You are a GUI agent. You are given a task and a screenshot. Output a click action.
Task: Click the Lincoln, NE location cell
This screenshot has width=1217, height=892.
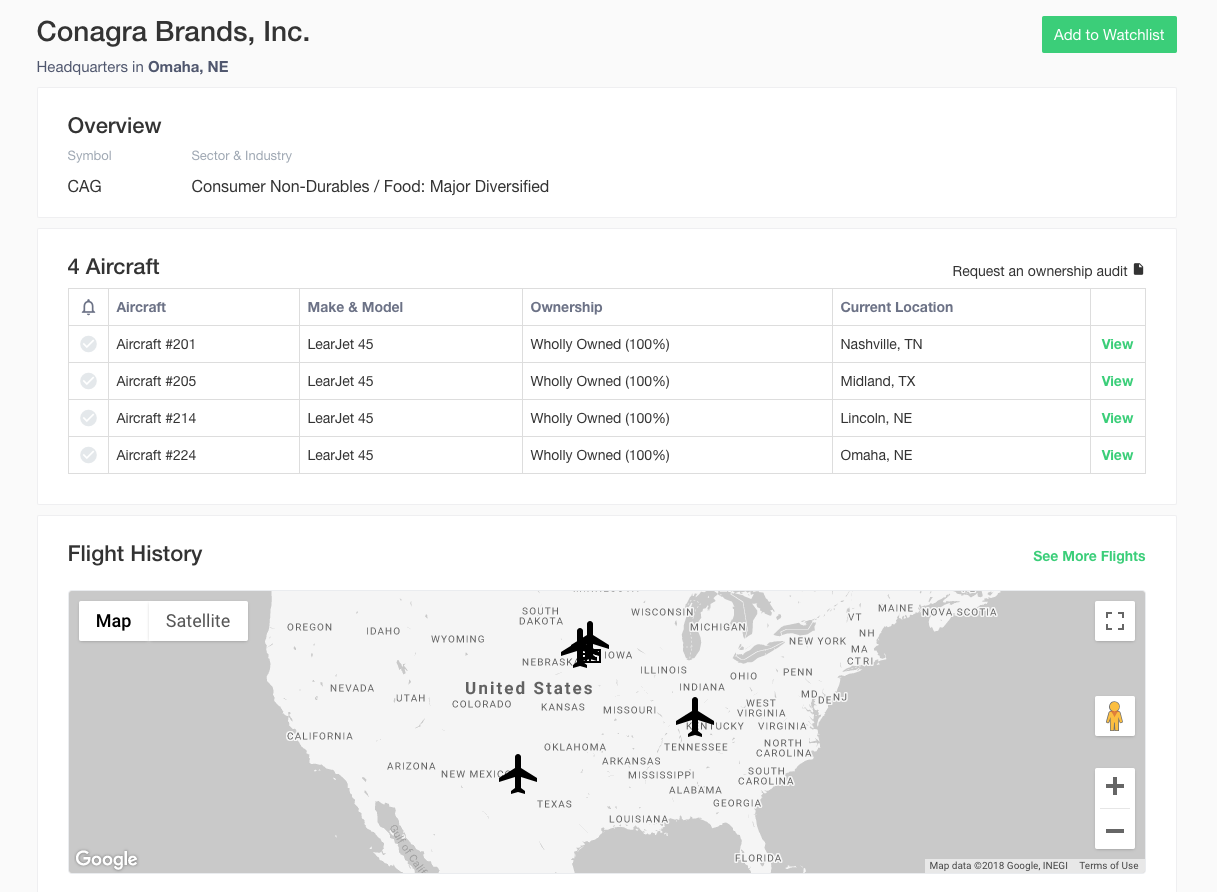click(x=960, y=418)
